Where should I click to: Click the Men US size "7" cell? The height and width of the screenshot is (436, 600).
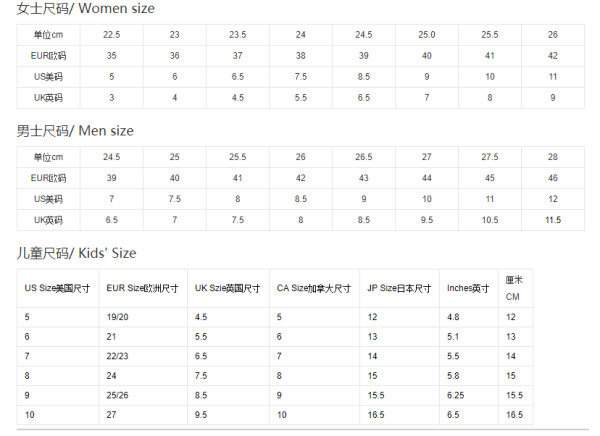pyautogui.click(x=111, y=199)
